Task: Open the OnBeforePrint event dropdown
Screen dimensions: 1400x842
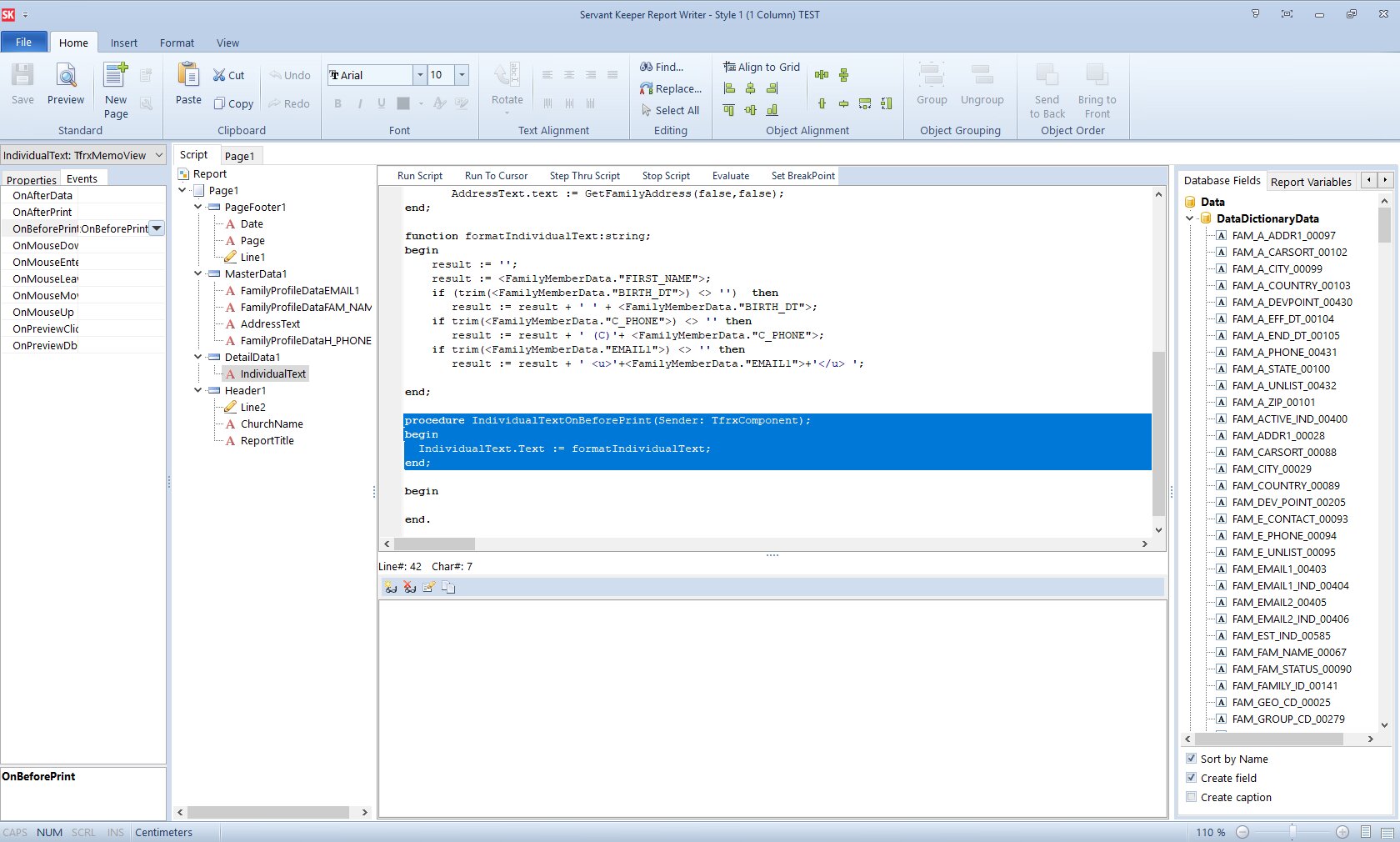Action: point(156,228)
